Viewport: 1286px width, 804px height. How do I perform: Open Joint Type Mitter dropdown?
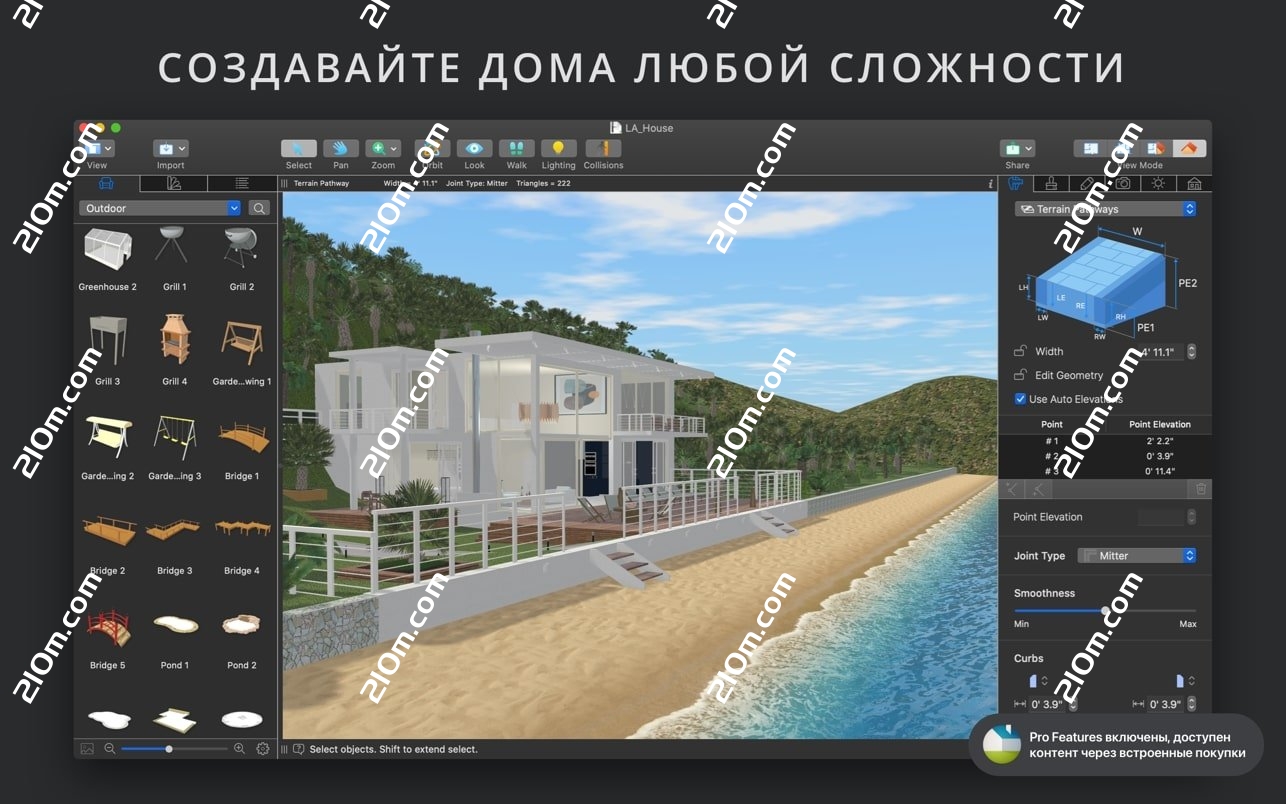(x=1135, y=556)
